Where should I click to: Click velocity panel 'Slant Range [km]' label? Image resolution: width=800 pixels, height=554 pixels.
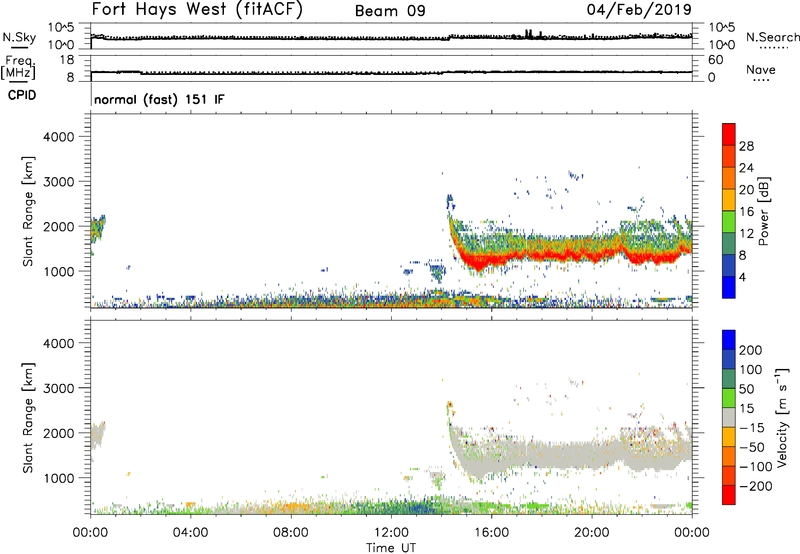pos(28,418)
